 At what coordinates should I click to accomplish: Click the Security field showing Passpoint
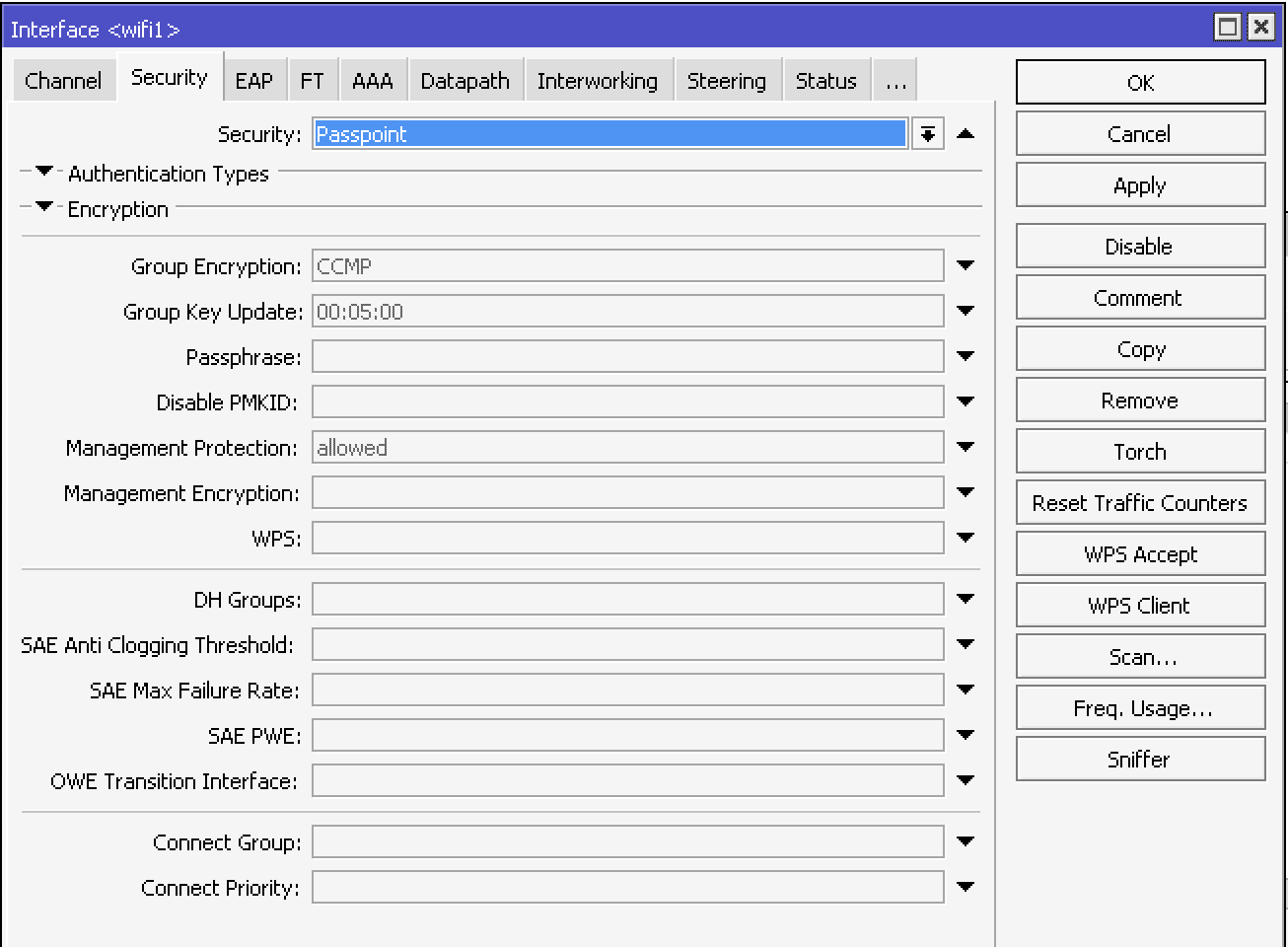[x=610, y=134]
